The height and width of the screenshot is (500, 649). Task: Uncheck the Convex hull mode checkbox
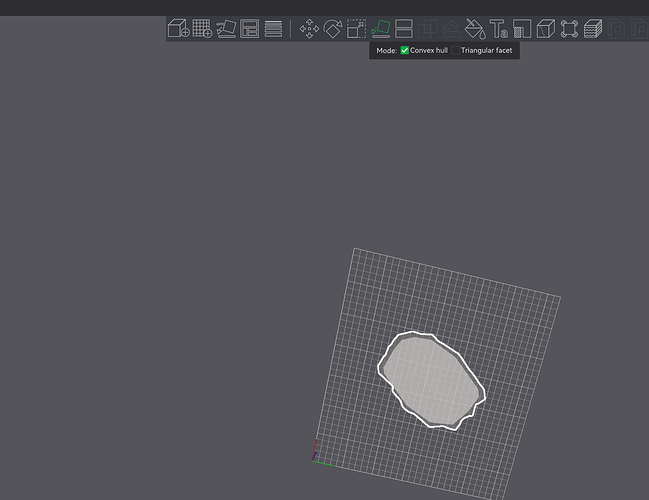[405, 50]
